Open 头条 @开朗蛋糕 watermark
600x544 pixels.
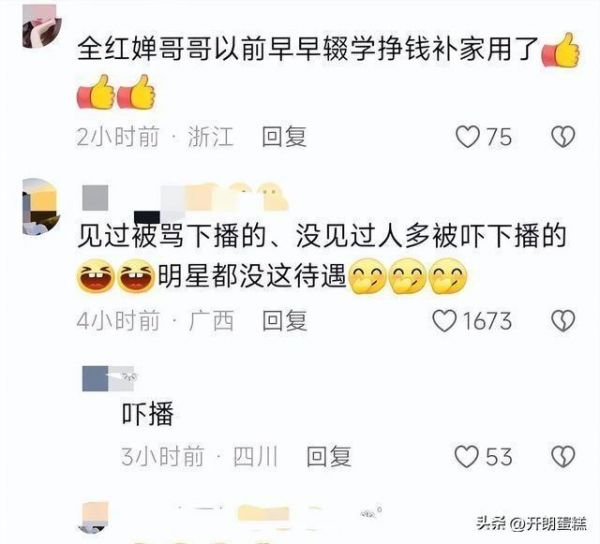click(x=531, y=523)
